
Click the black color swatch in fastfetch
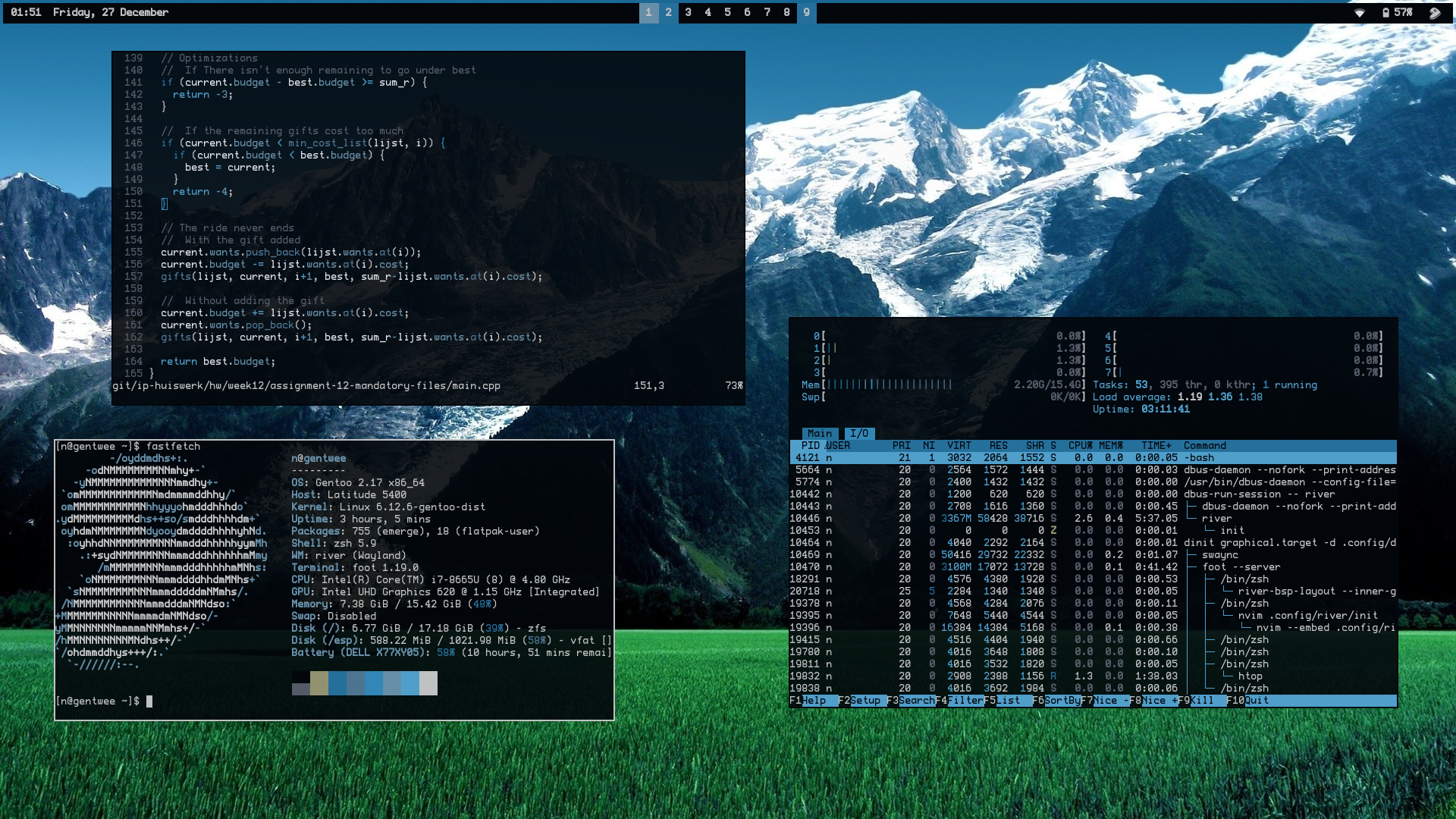[301, 677]
